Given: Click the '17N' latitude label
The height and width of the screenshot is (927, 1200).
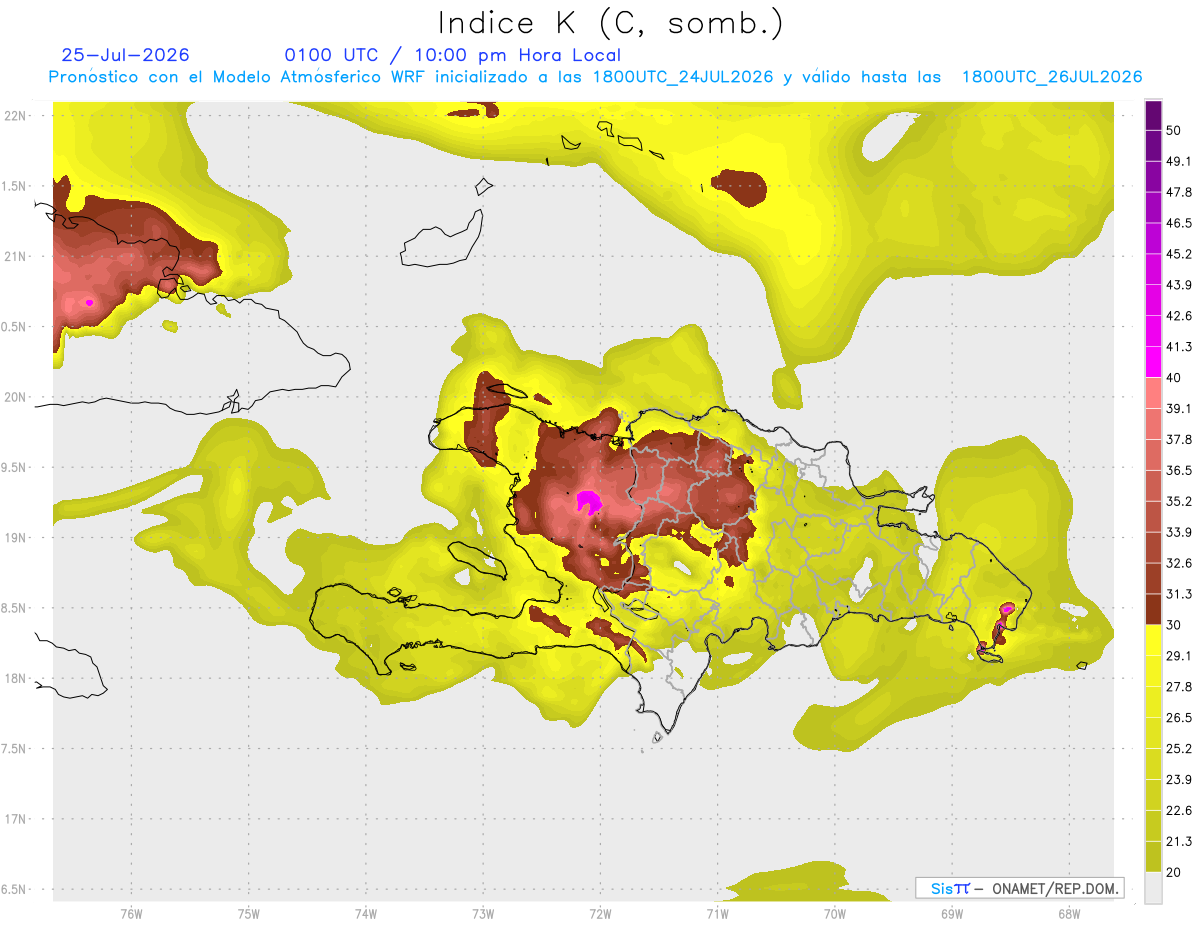Looking at the screenshot, I should pos(15,819).
